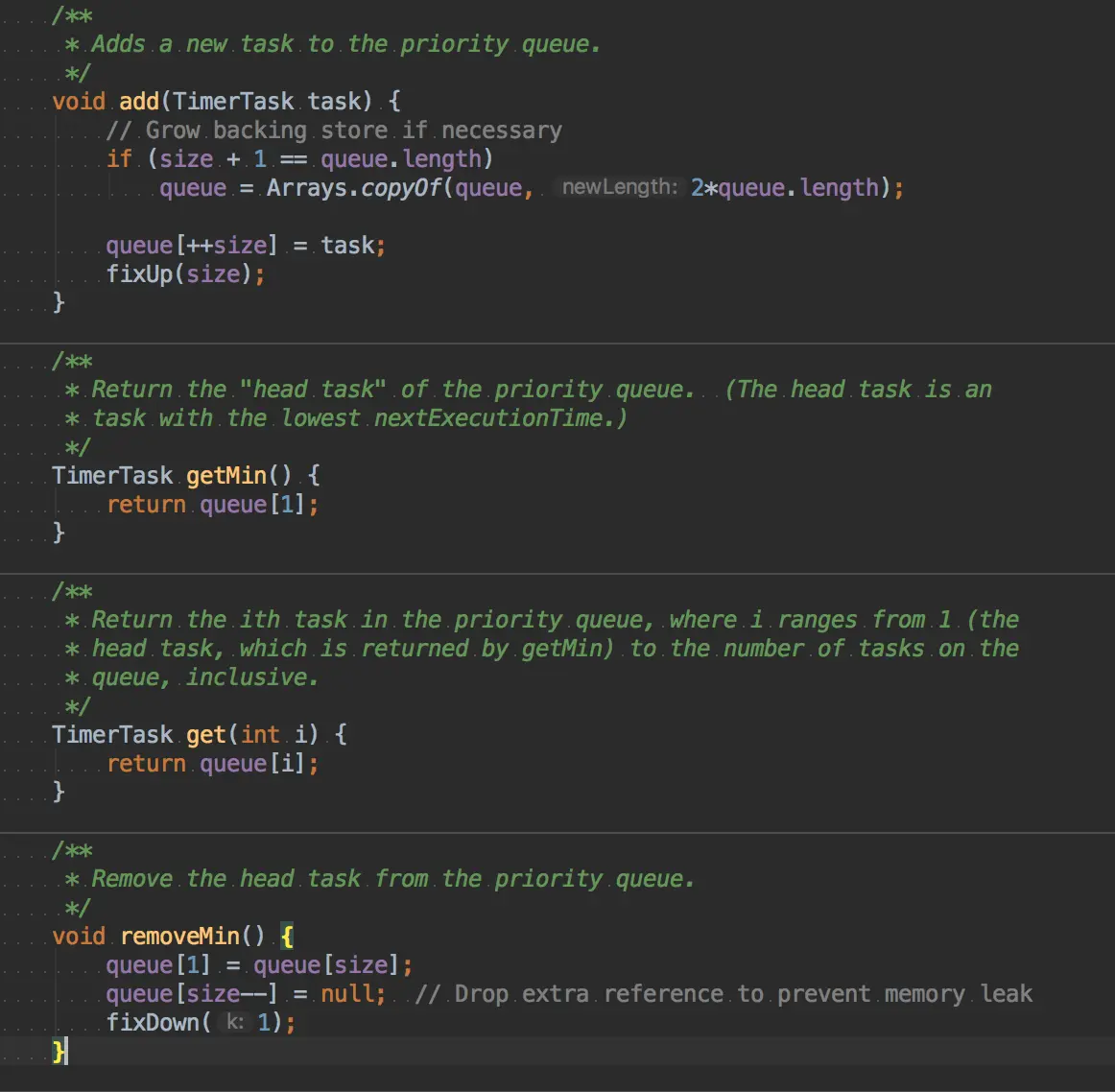The image size is (1115, 1092).
Task: Click the getMin method name
Action: pos(225,475)
